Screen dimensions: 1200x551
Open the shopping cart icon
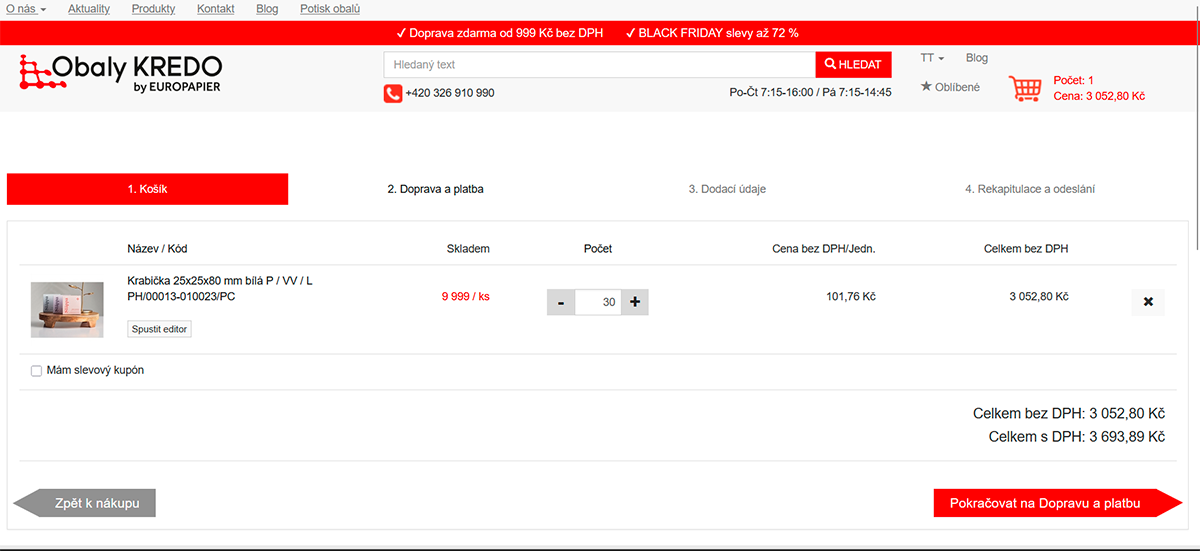pyautogui.click(x=1025, y=88)
